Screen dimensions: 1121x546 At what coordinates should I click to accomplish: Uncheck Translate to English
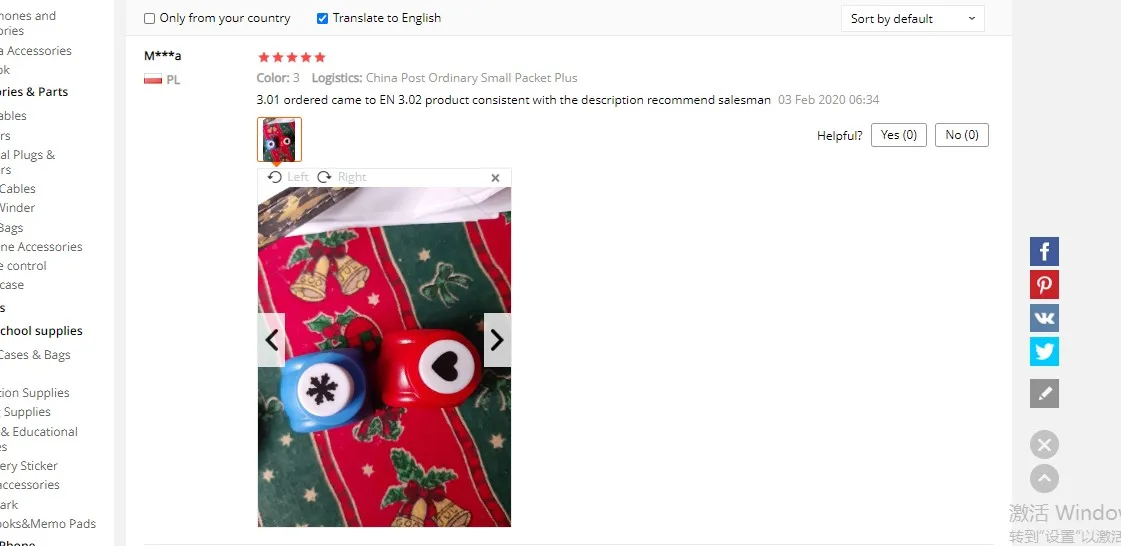[322, 19]
